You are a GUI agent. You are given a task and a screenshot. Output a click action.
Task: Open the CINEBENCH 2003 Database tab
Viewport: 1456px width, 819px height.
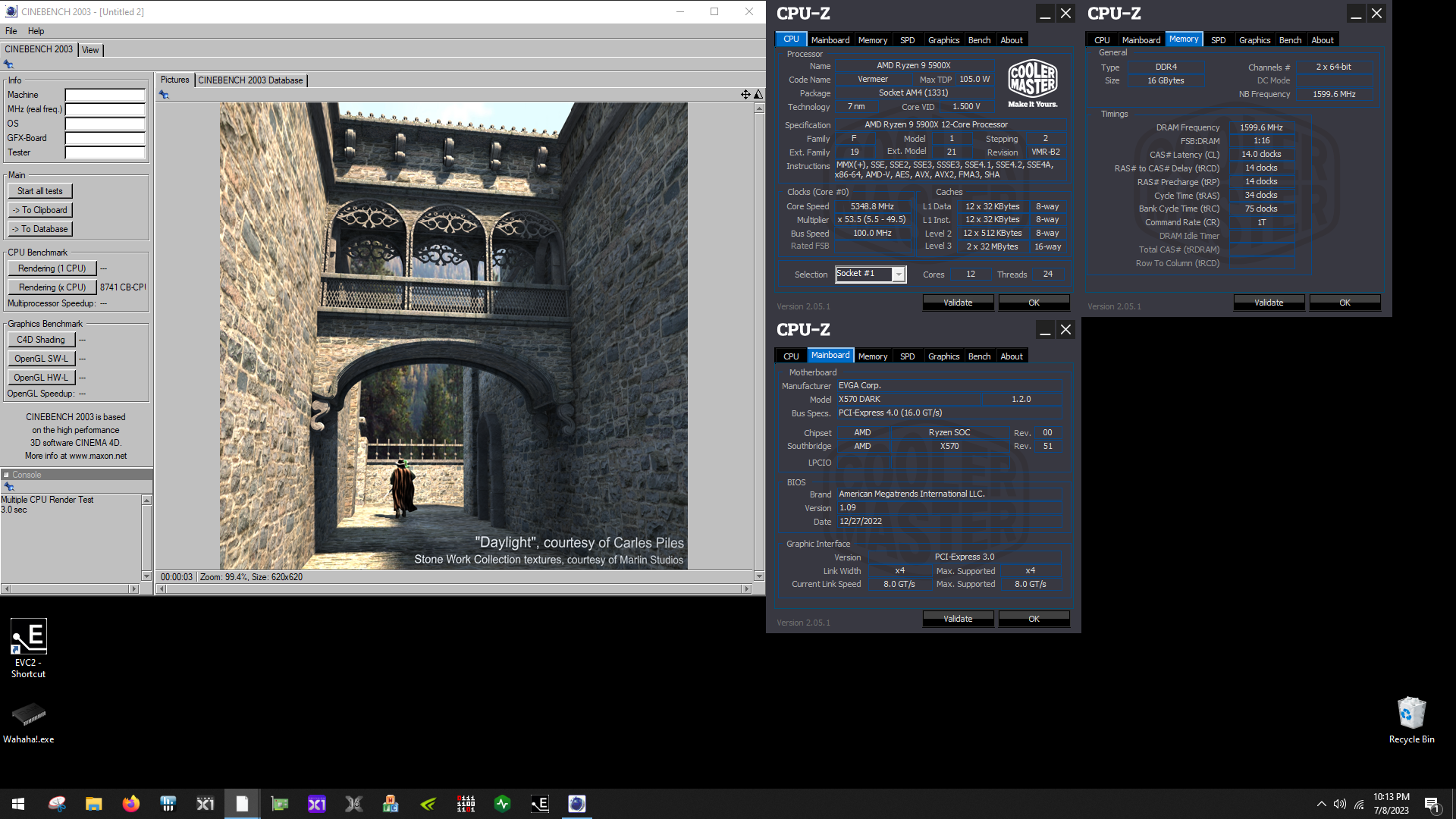coord(250,80)
